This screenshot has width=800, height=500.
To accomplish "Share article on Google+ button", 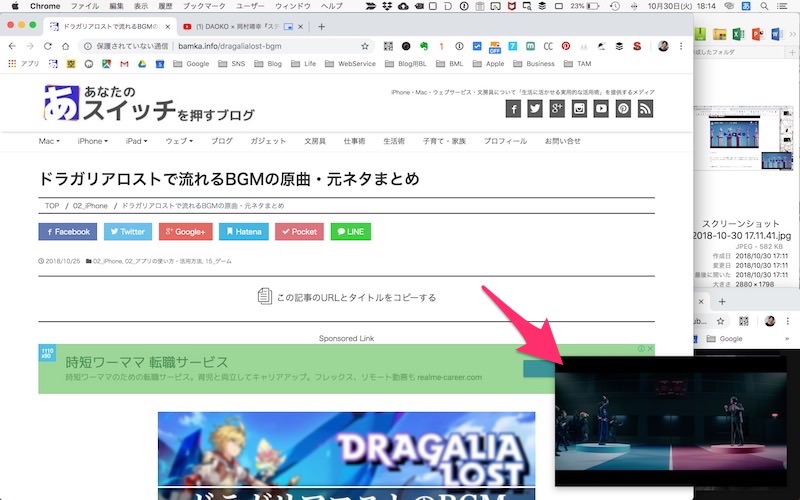I will click(185, 232).
